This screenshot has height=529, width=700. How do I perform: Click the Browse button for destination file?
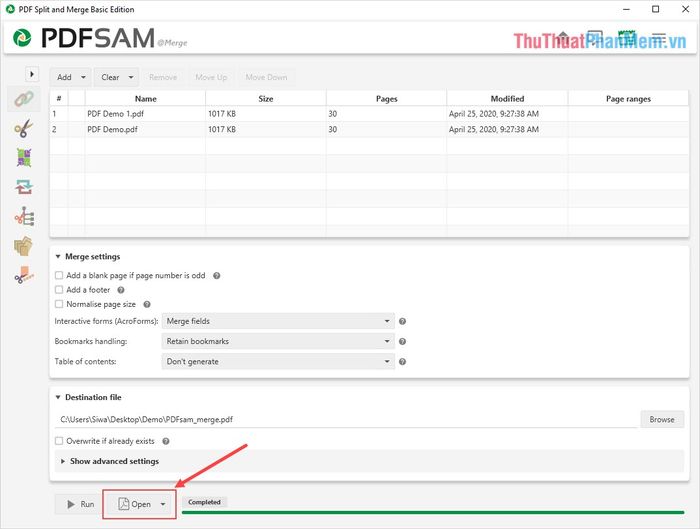pyautogui.click(x=661, y=419)
